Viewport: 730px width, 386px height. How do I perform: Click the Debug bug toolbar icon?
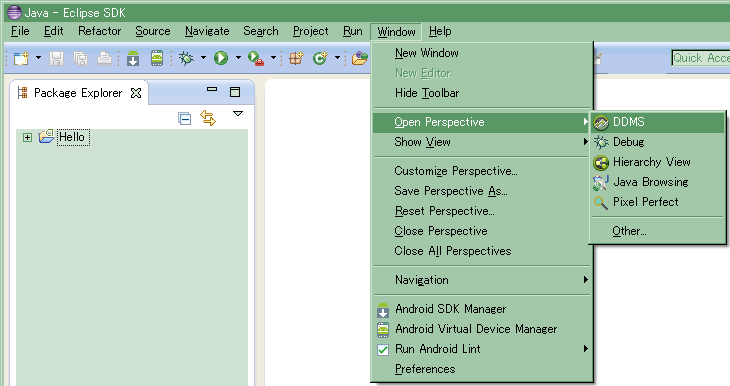186,58
